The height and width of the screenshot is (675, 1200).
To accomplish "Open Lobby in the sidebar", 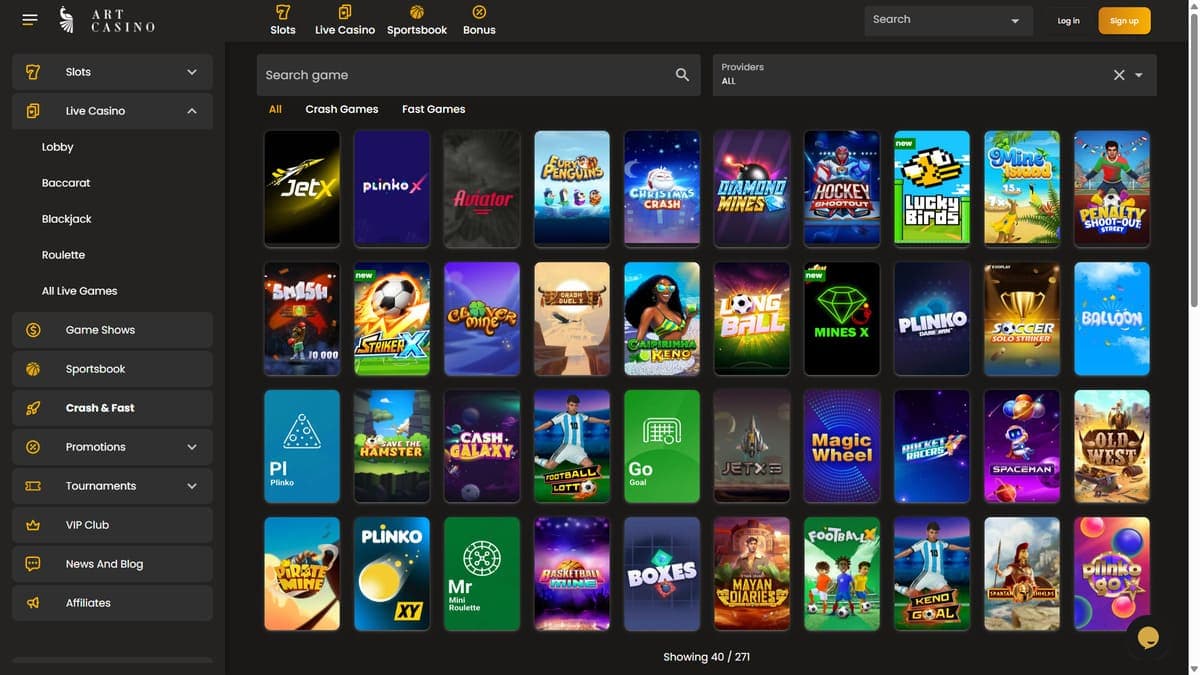I will pyautogui.click(x=58, y=147).
